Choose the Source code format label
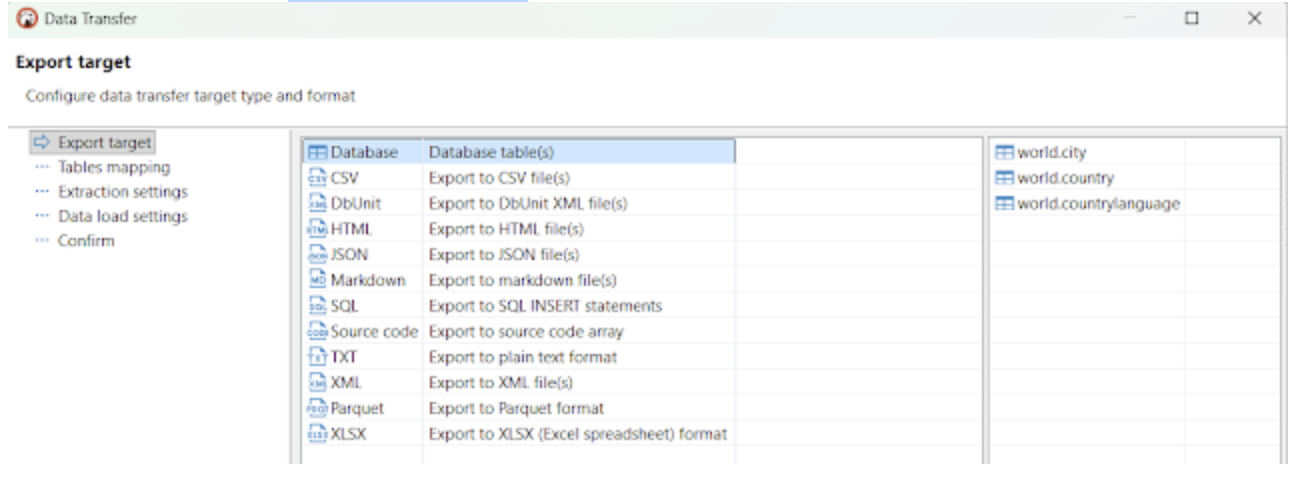This screenshot has width=1292, height=498. point(374,332)
